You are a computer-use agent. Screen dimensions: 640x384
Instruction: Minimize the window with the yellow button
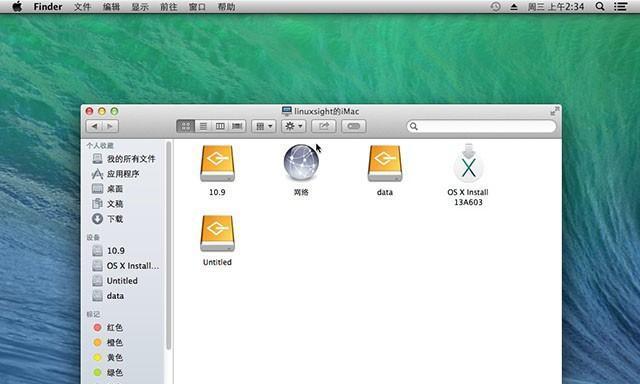(x=102, y=111)
